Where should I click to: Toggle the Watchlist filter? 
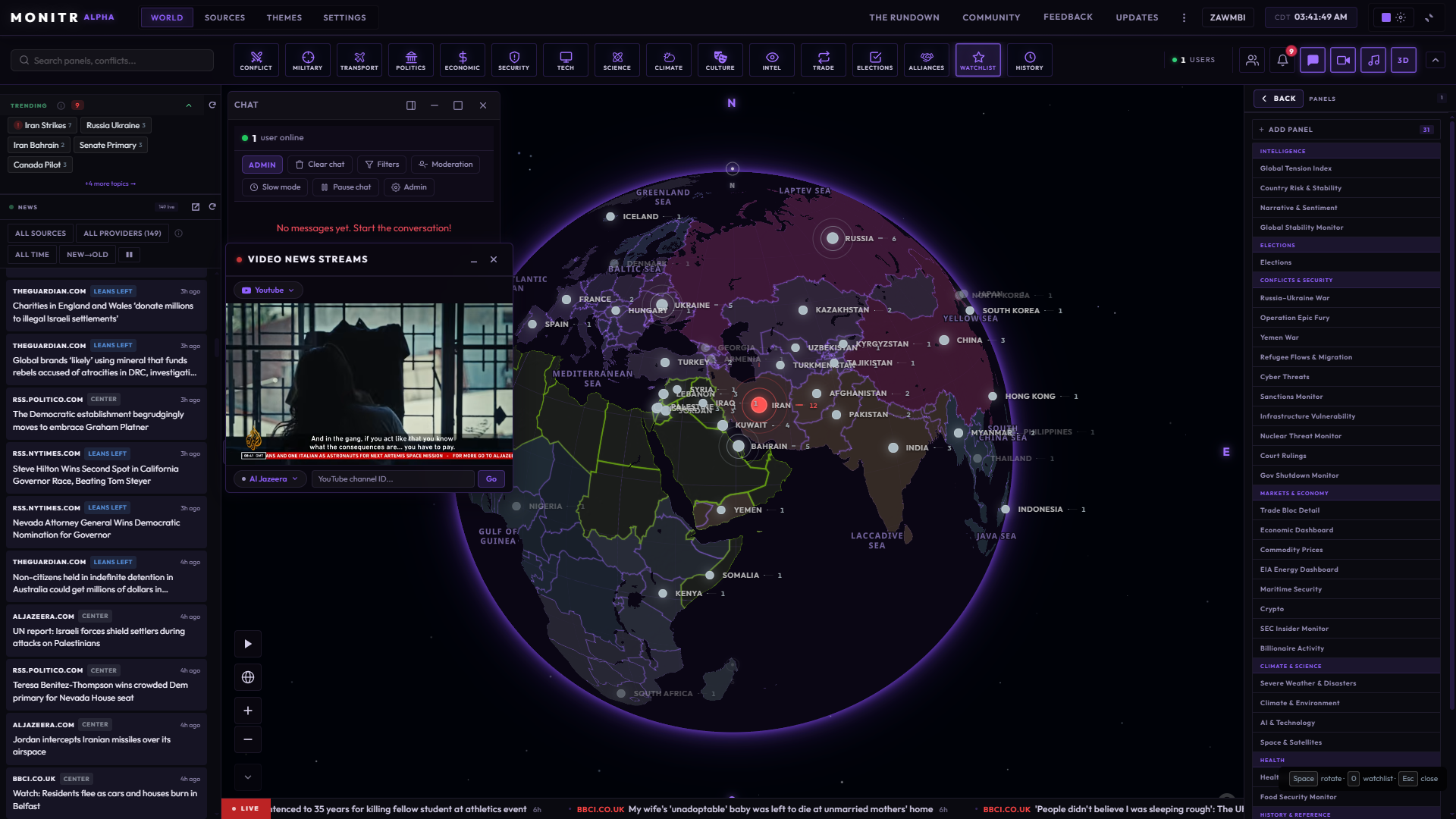coord(978,60)
